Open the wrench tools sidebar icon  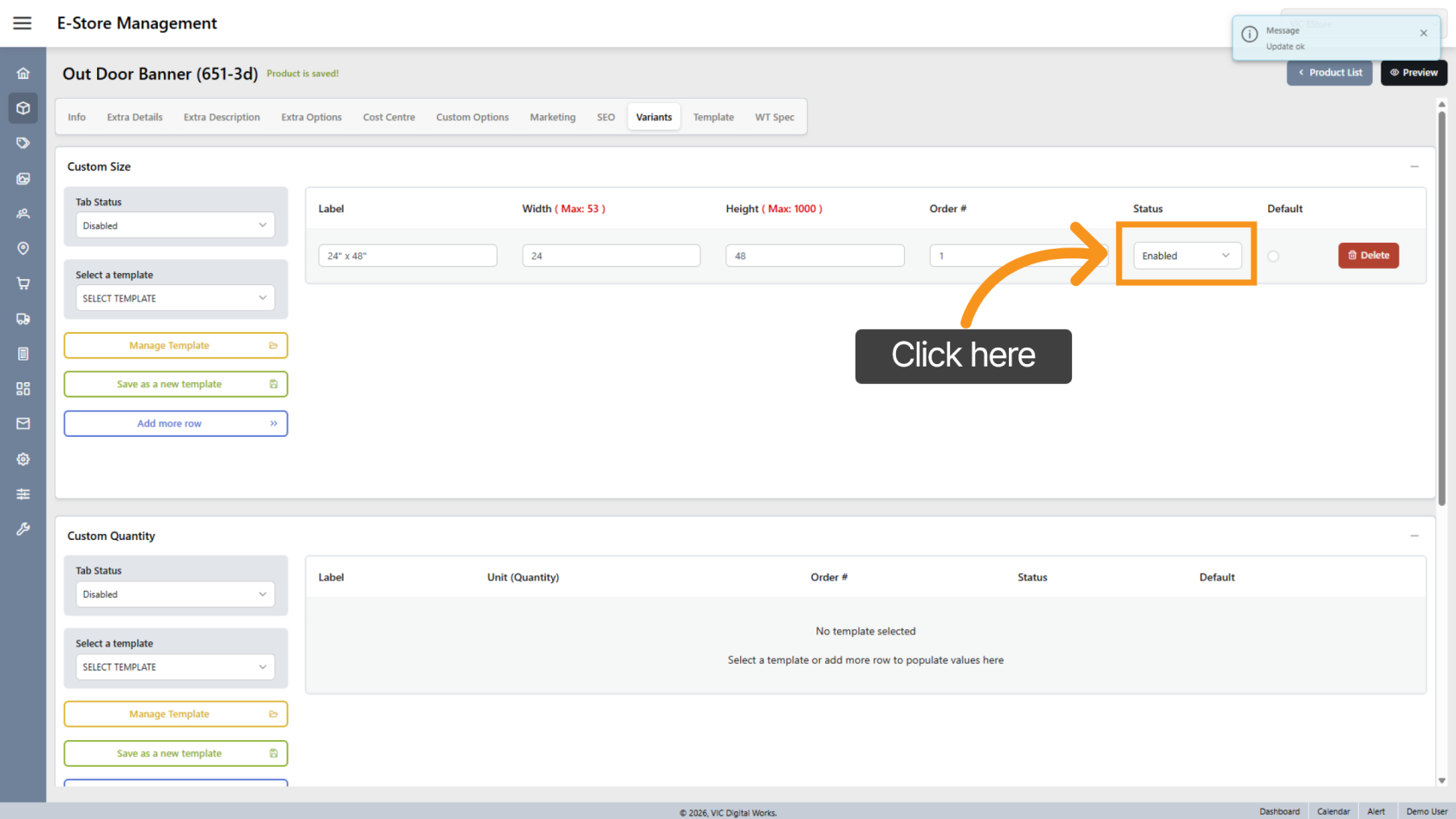(23, 529)
